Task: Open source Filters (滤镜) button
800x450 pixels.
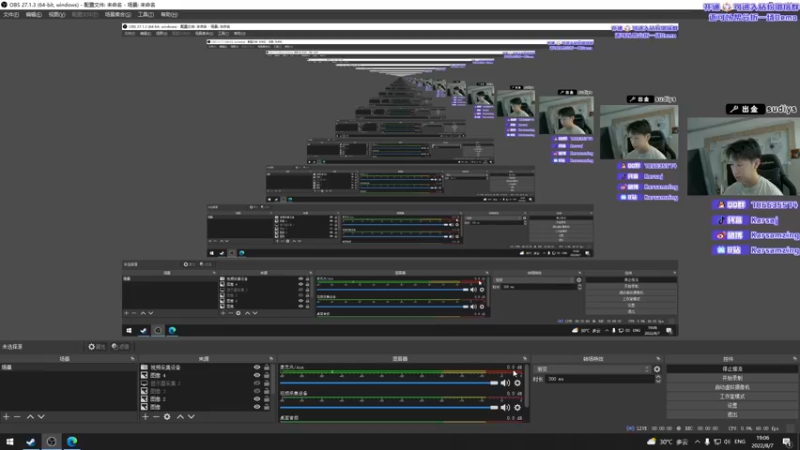Action: coord(120,346)
